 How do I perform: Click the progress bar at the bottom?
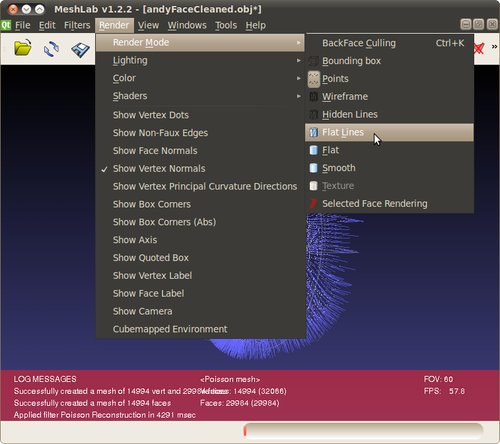[x=363, y=431]
